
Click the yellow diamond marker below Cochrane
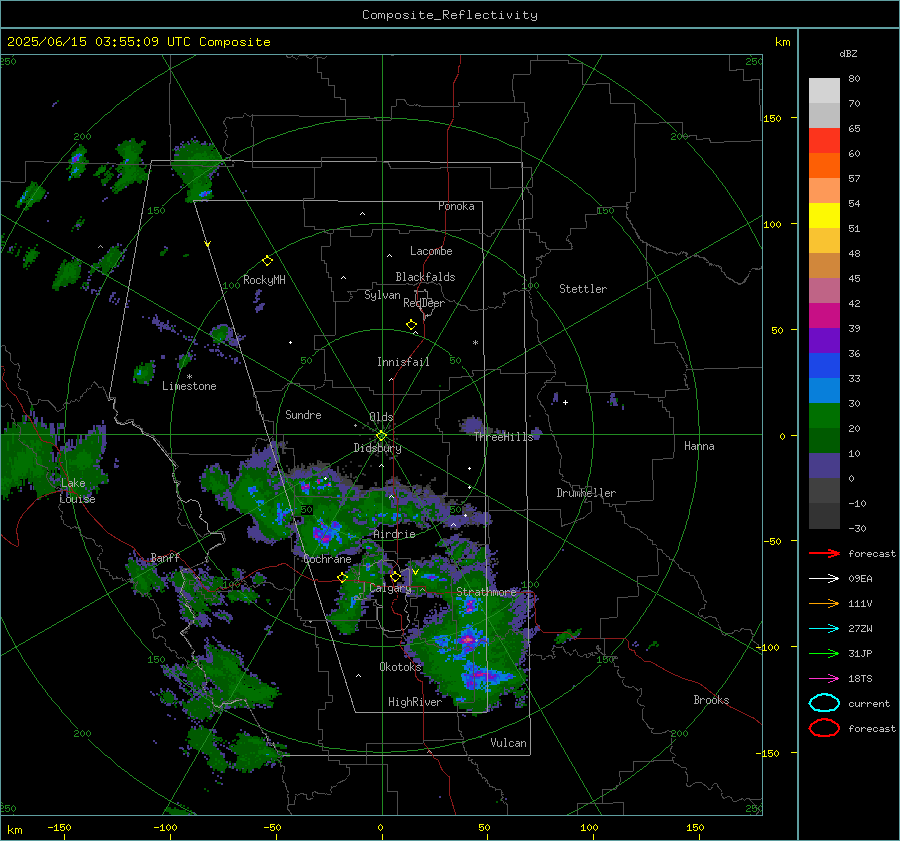tap(342, 577)
